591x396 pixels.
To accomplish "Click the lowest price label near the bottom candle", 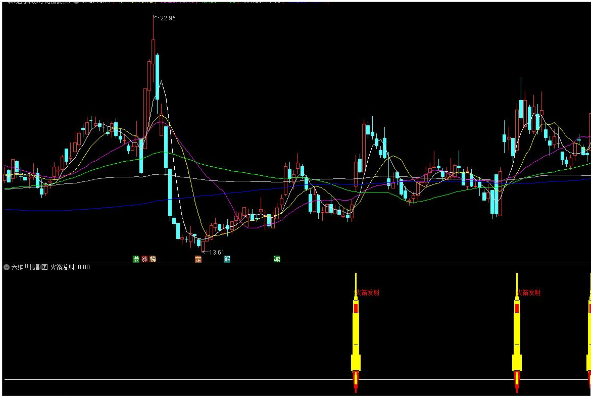I will [x=214, y=252].
